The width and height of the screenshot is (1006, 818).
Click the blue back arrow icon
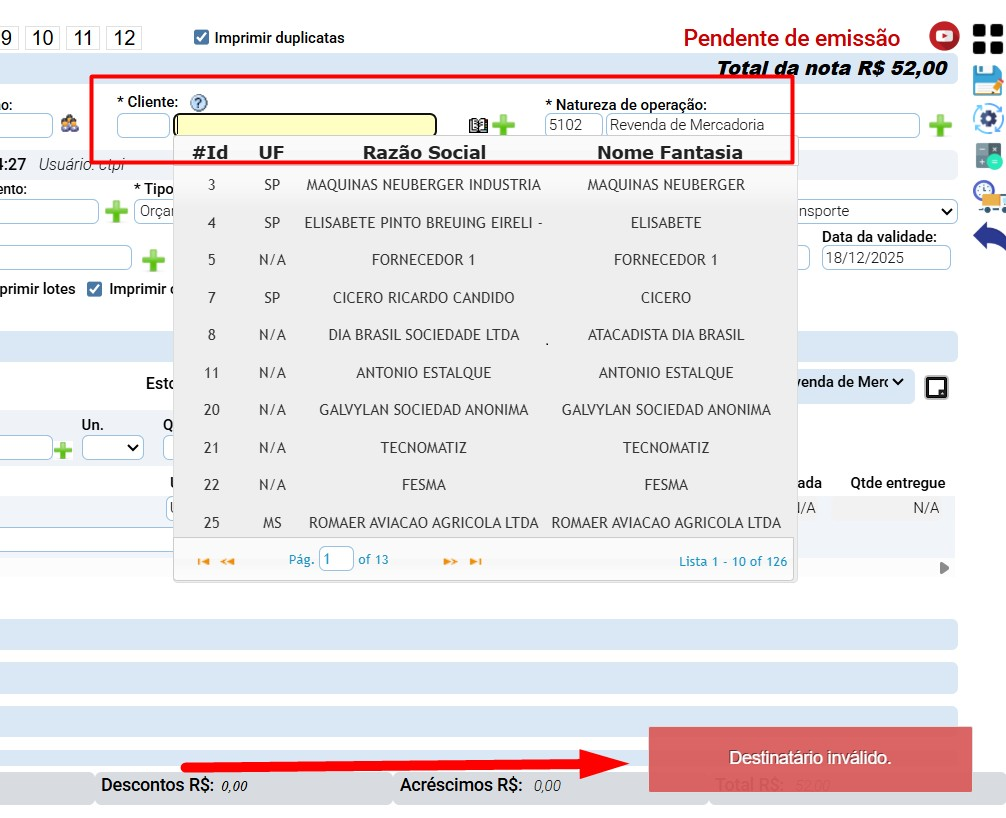tap(988, 234)
